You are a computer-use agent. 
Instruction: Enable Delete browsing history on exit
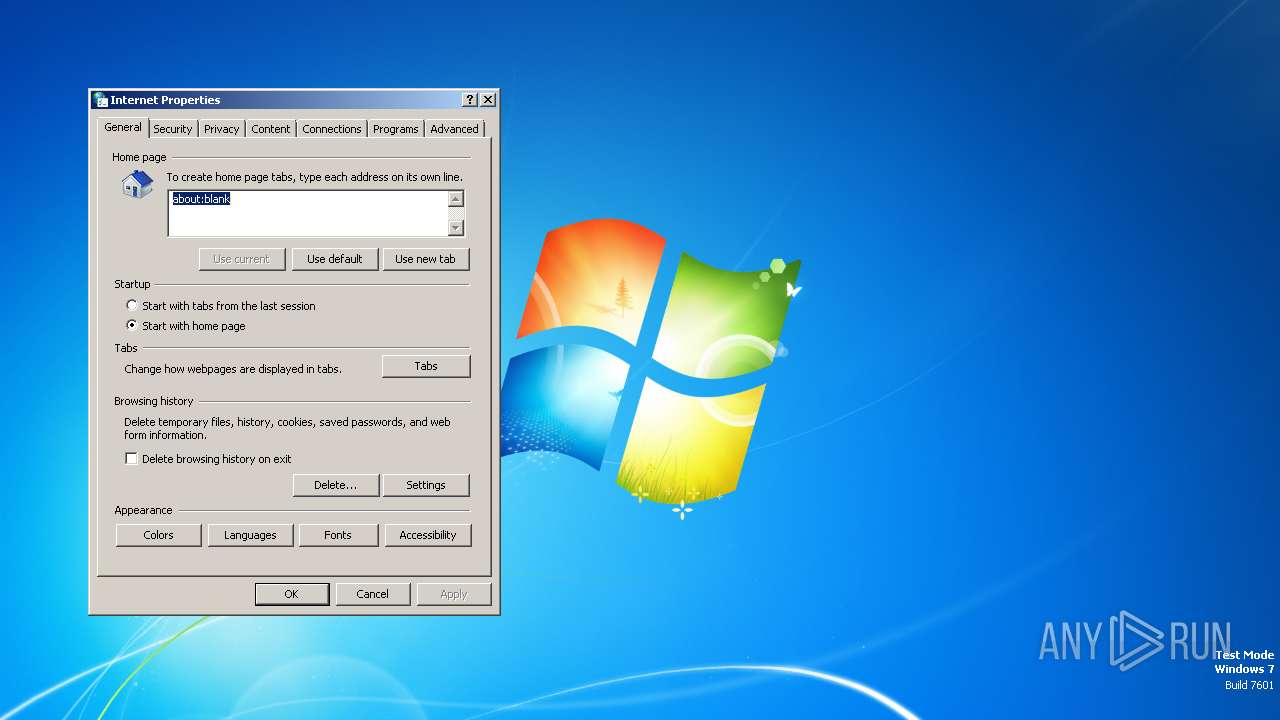(x=131, y=459)
